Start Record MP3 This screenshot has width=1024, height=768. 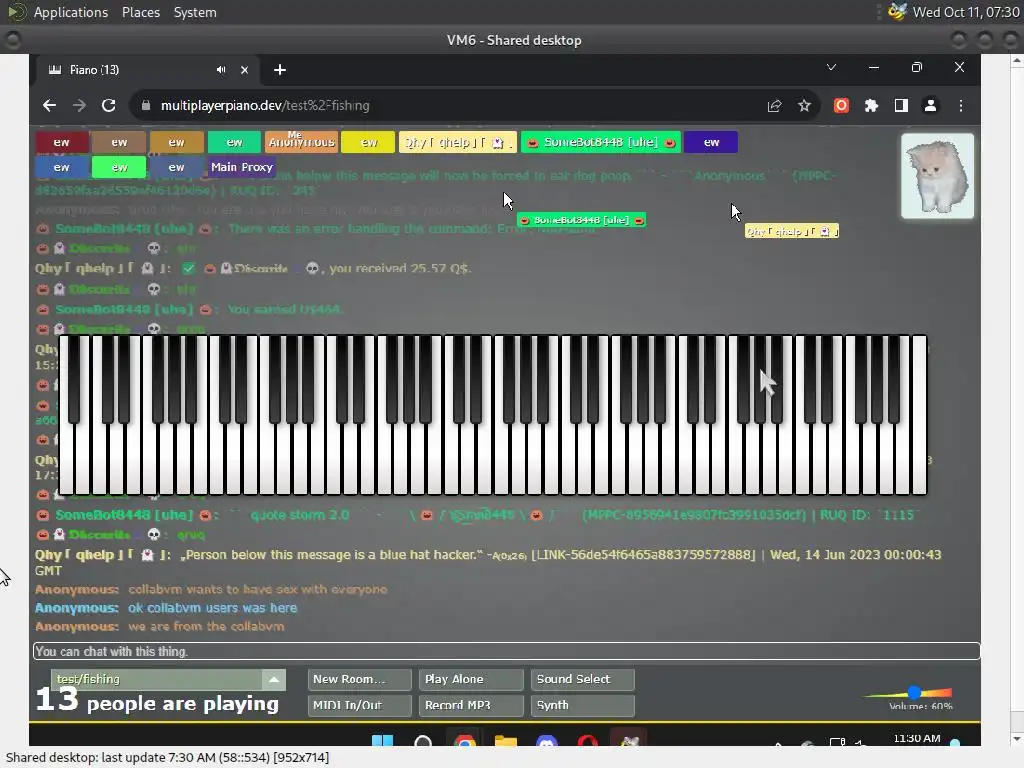[471, 705]
